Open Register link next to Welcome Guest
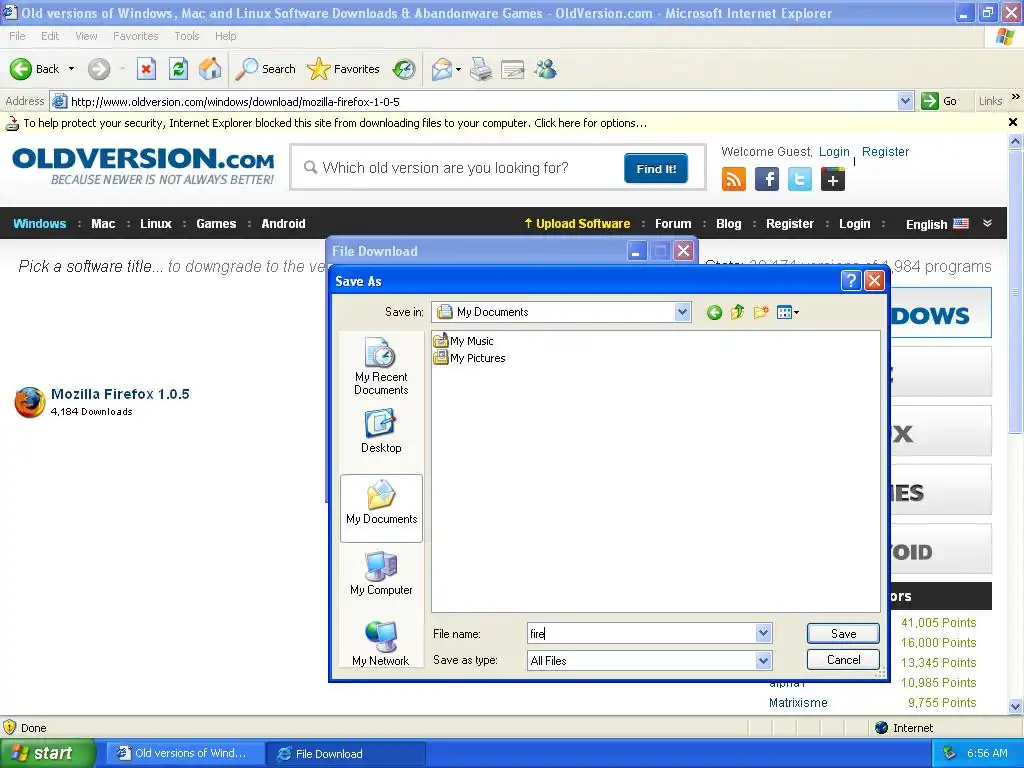This screenshot has height=768, width=1024. point(885,152)
